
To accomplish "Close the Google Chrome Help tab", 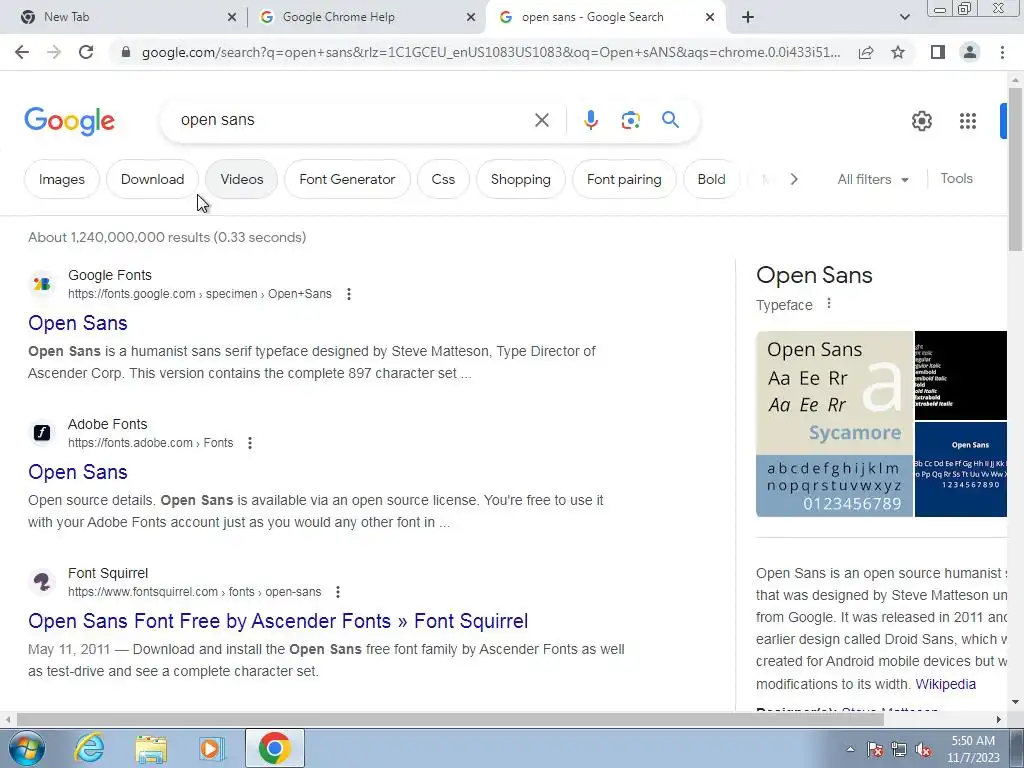I will pyautogui.click(x=470, y=18).
